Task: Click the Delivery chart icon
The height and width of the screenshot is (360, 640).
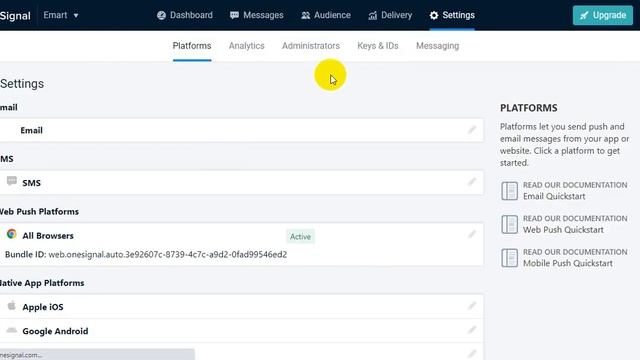Action: 372,16
